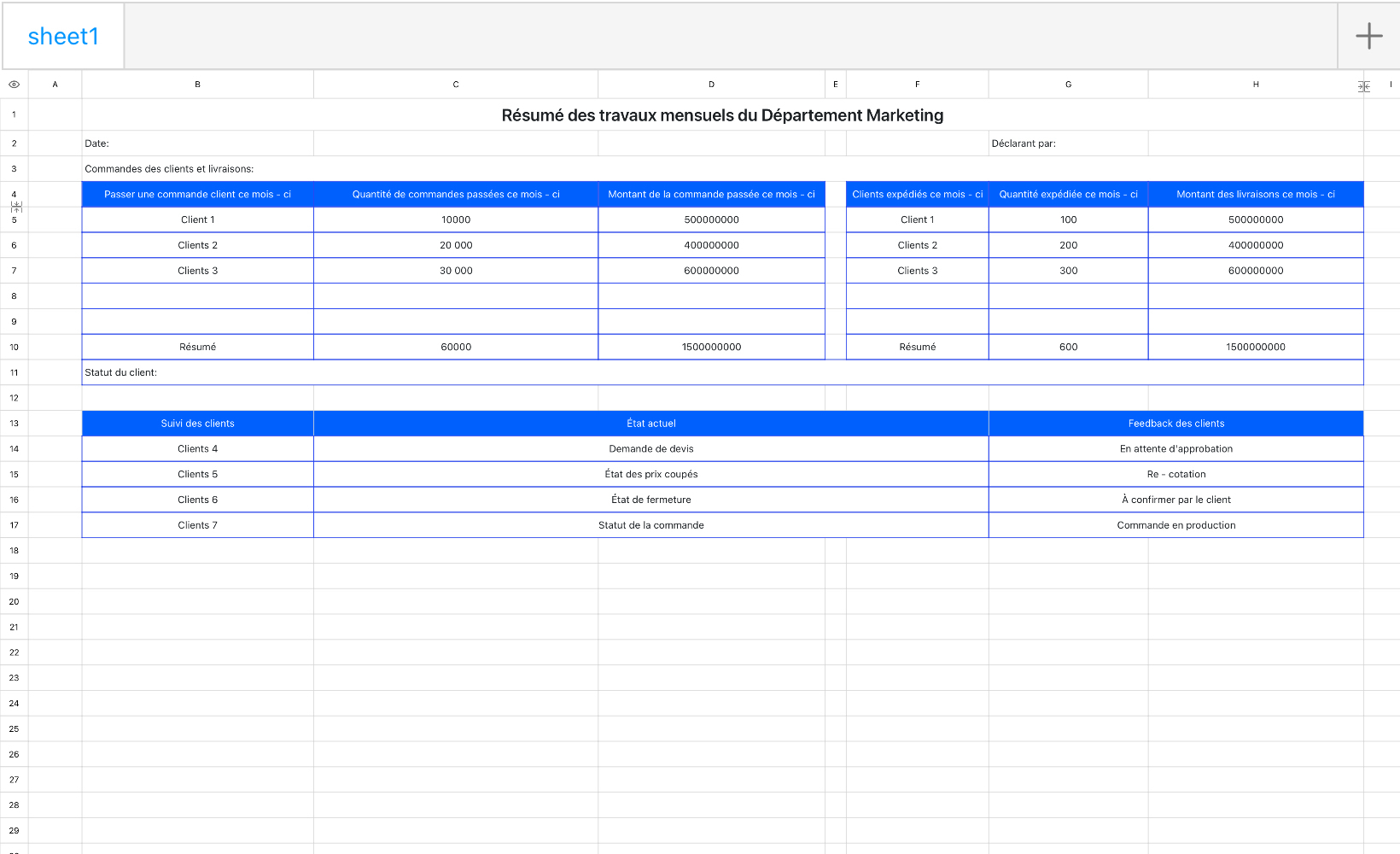Select the cell with value '20 000'

point(456,245)
